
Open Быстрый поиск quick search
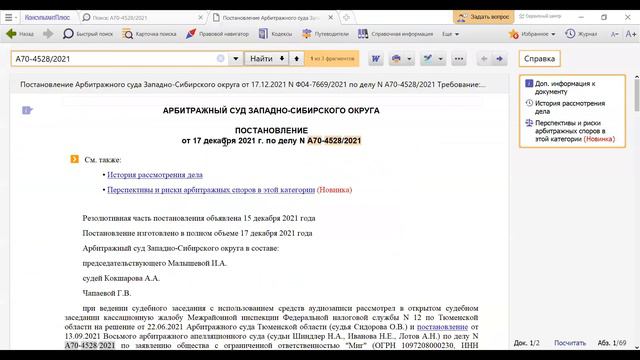[88, 34]
